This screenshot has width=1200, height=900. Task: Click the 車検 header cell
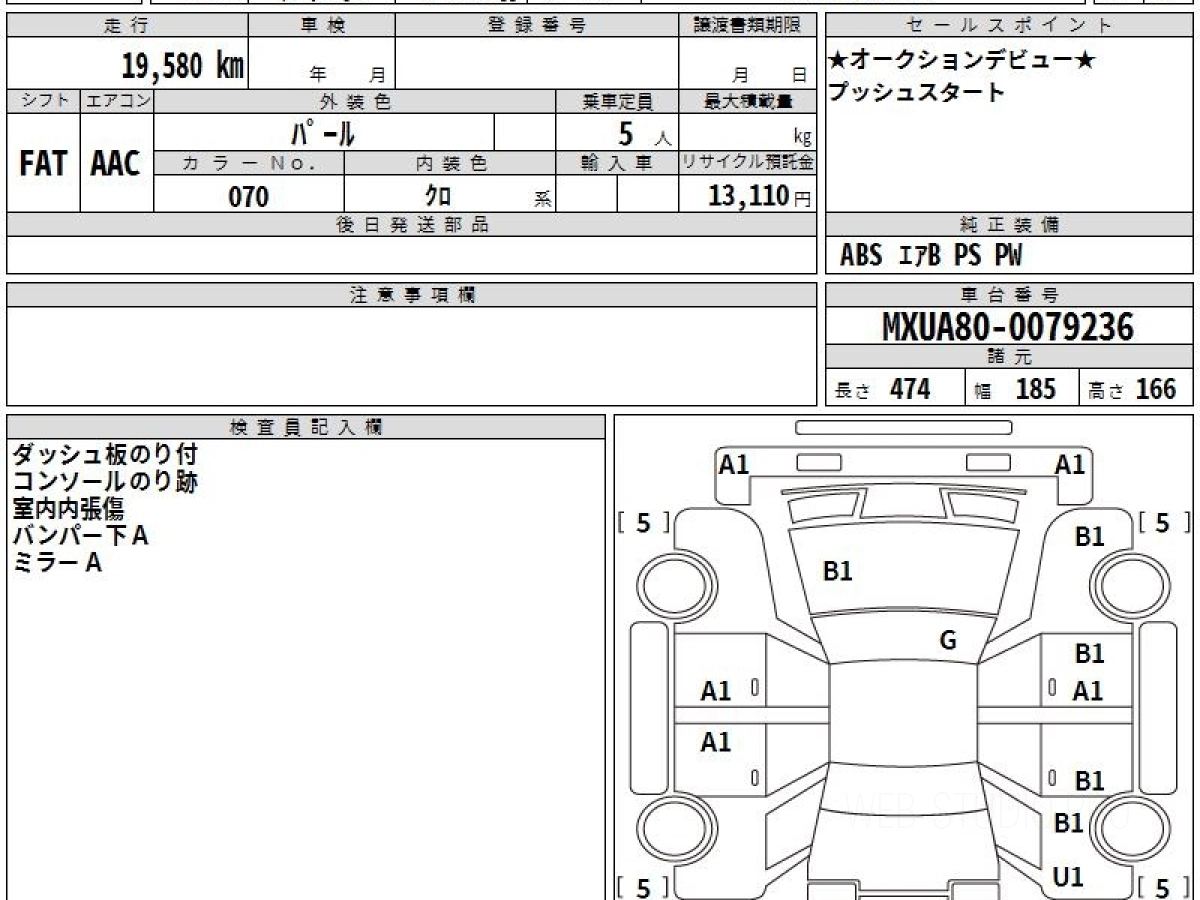(322, 26)
